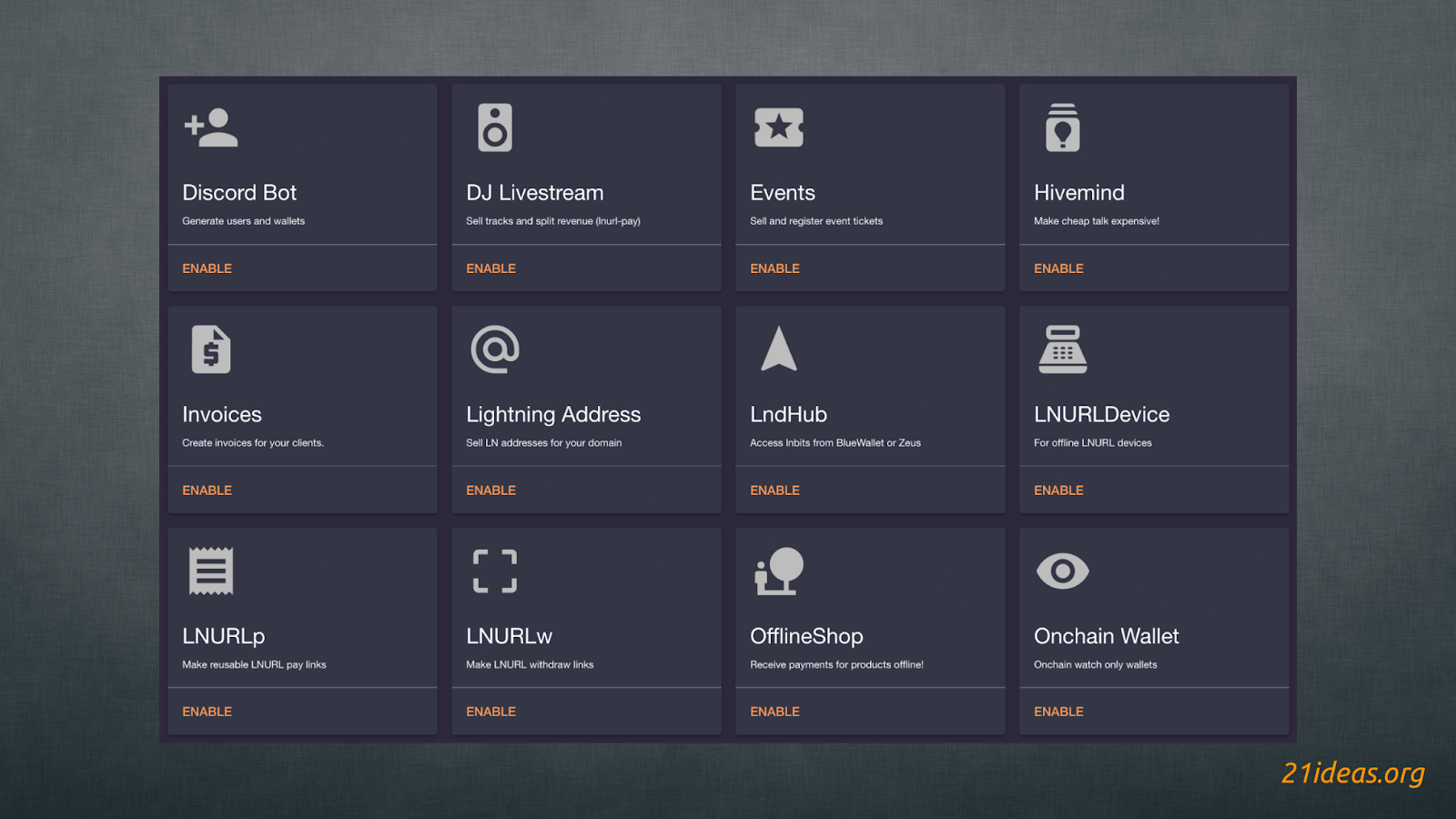Click the Invoices dollar document icon
Viewport: 1456px width, 819px height.
(211, 349)
